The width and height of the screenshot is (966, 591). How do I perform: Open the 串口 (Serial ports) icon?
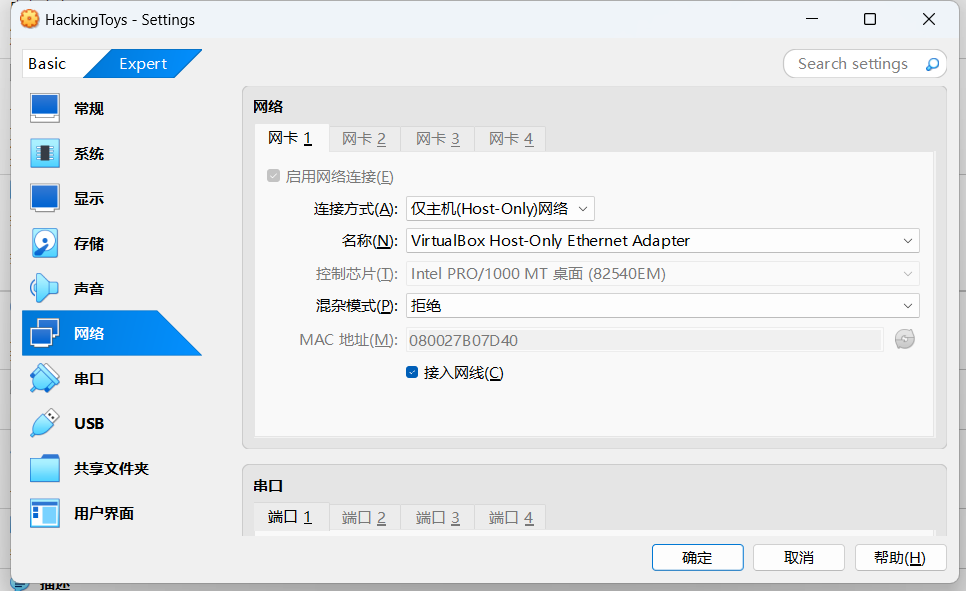45,378
